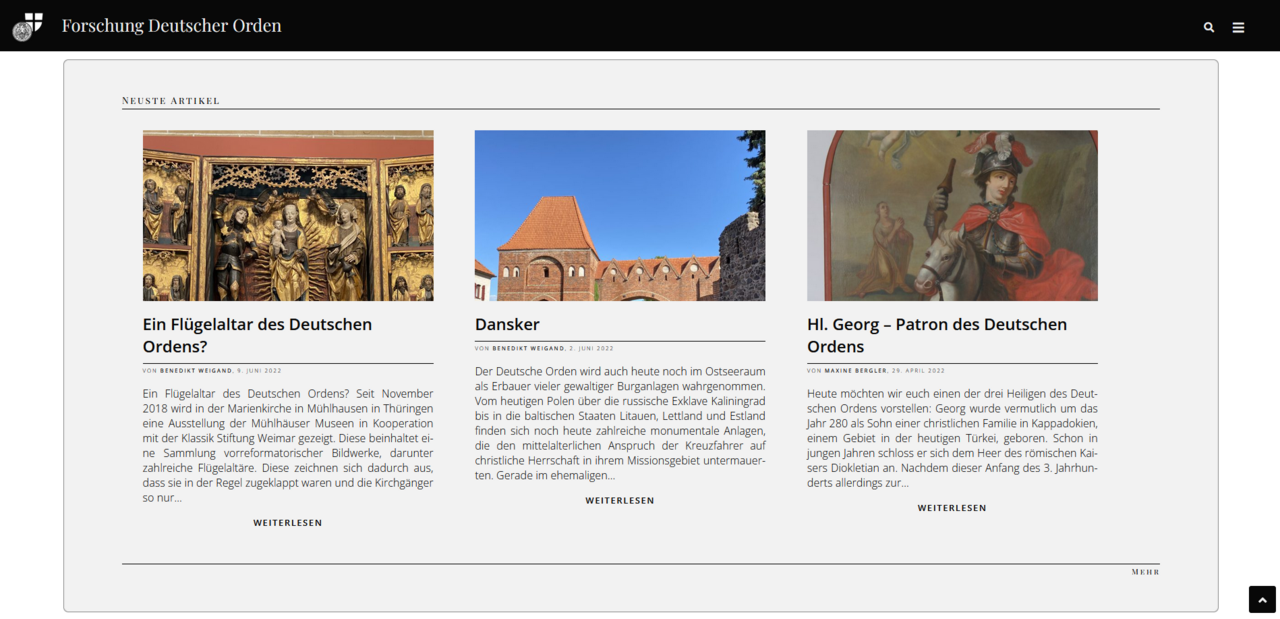Click the Neuste Artikel section heading
The height and width of the screenshot is (619, 1280).
pos(171,101)
